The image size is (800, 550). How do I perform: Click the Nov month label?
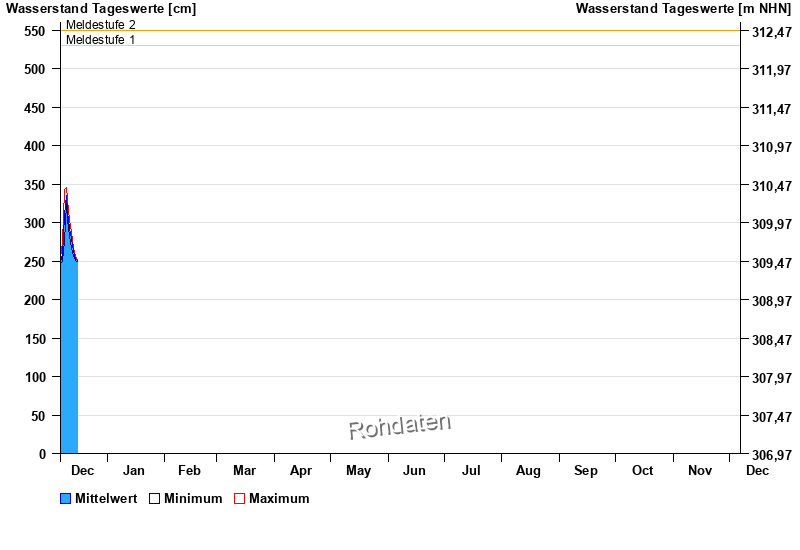coord(700,471)
